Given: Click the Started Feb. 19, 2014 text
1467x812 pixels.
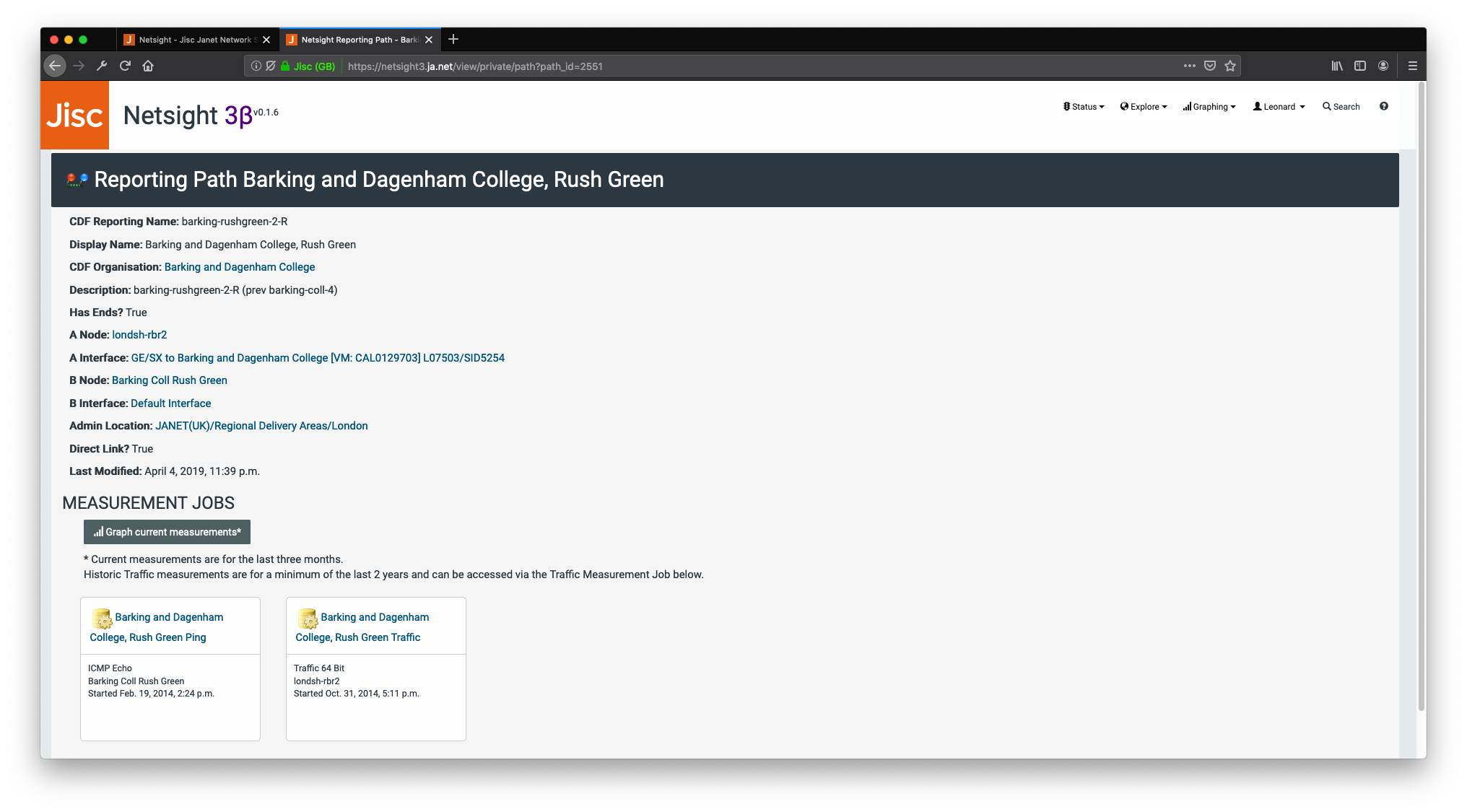Looking at the screenshot, I should [152, 694].
